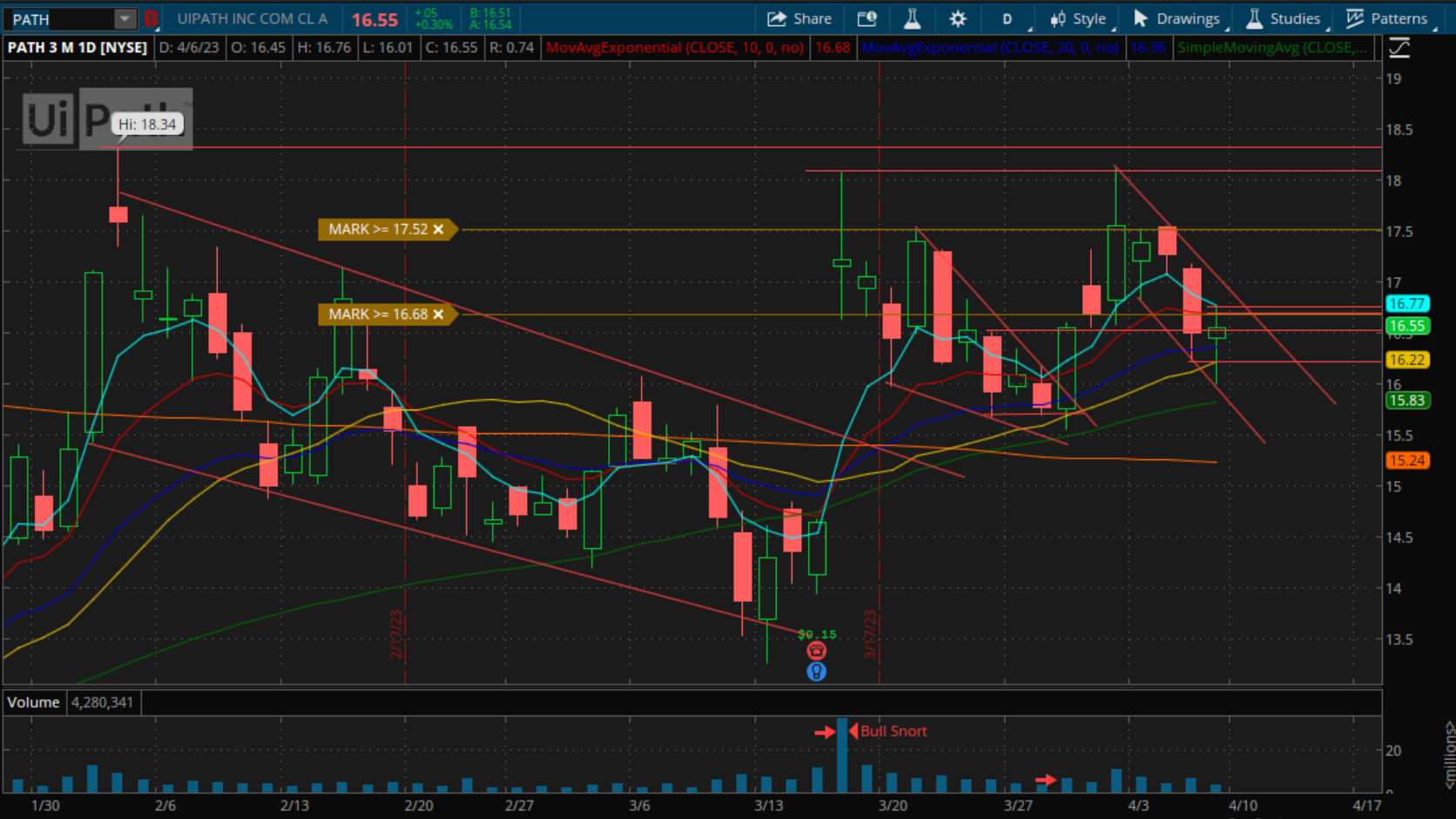Click the blue lightbulb event icon
The image size is (1456, 819).
[x=816, y=671]
